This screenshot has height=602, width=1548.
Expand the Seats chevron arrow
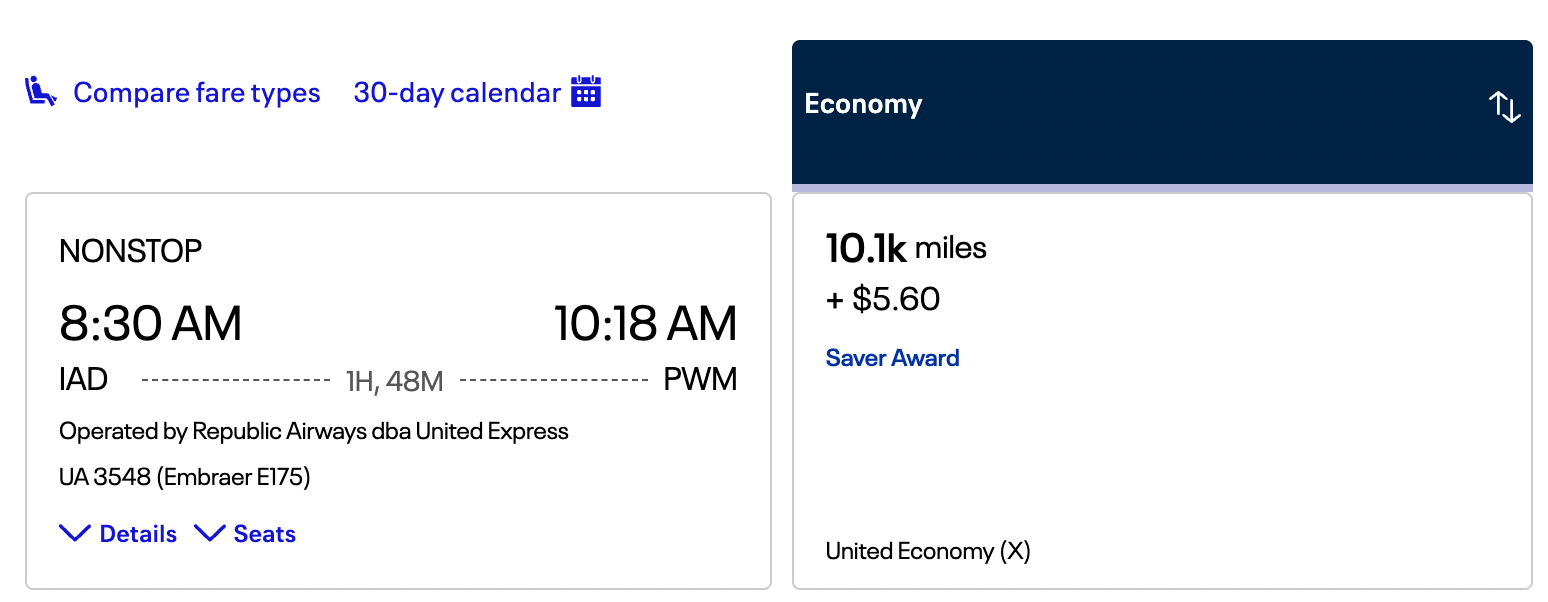(x=209, y=534)
